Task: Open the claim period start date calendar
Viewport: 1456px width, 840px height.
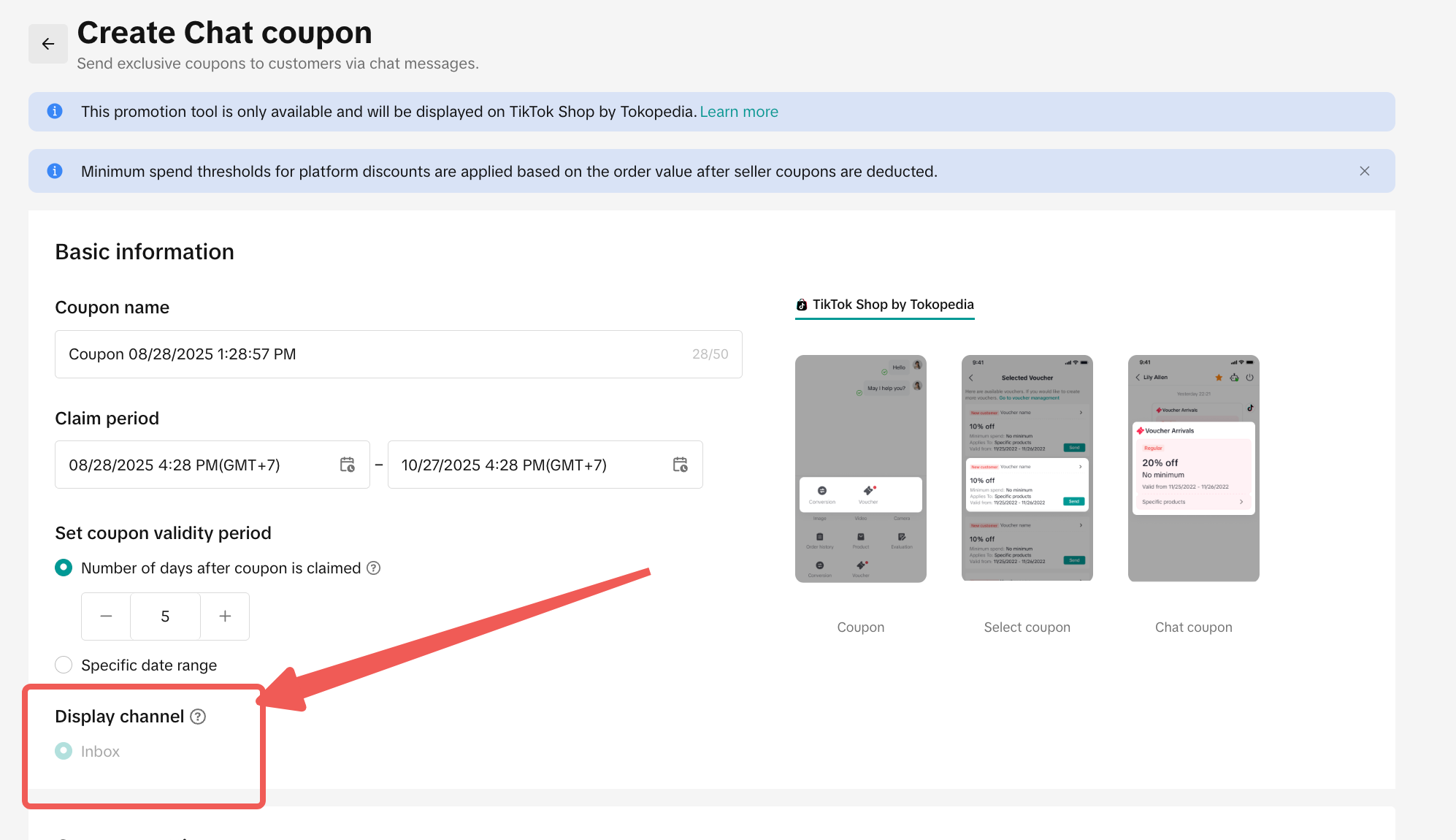Action: pyautogui.click(x=348, y=465)
